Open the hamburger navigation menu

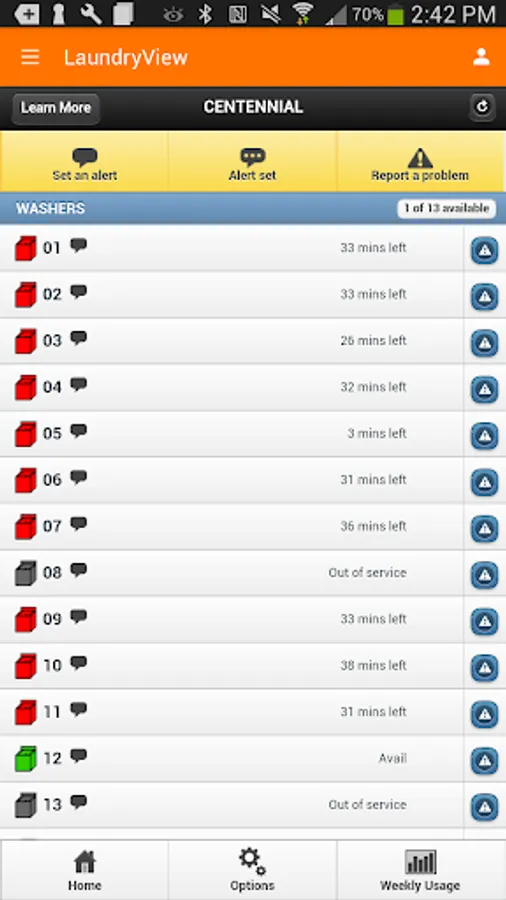30,57
